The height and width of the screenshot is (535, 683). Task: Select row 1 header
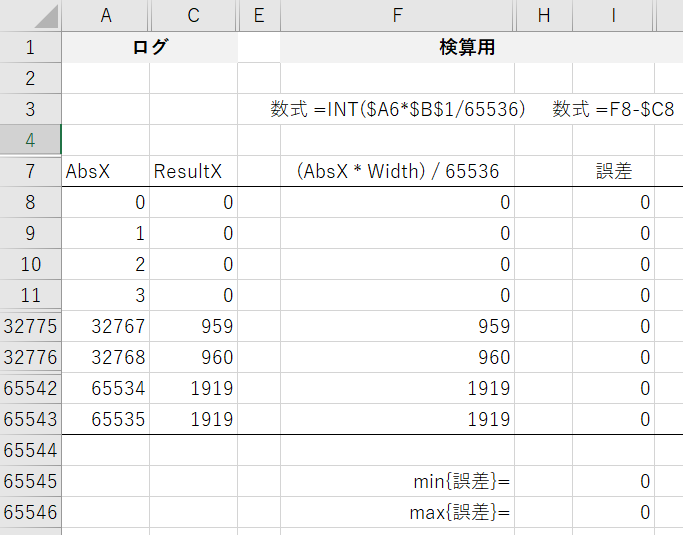point(30,47)
